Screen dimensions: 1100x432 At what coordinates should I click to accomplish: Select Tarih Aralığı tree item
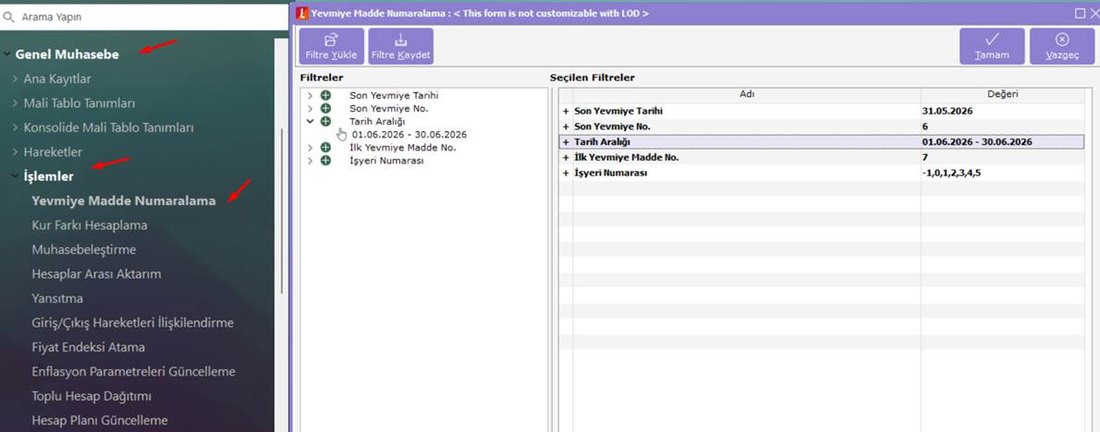(x=377, y=121)
